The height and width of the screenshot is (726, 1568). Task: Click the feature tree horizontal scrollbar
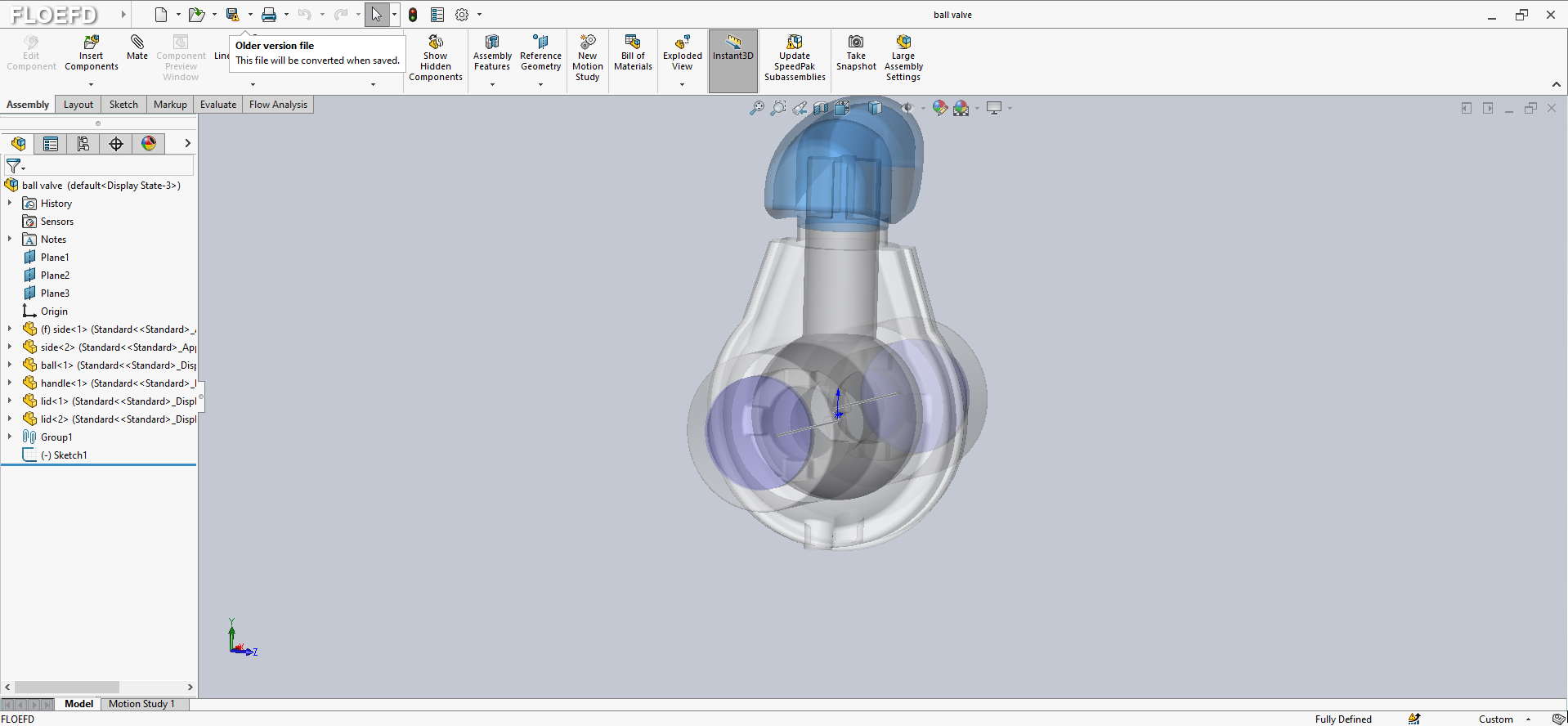(x=67, y=688)
